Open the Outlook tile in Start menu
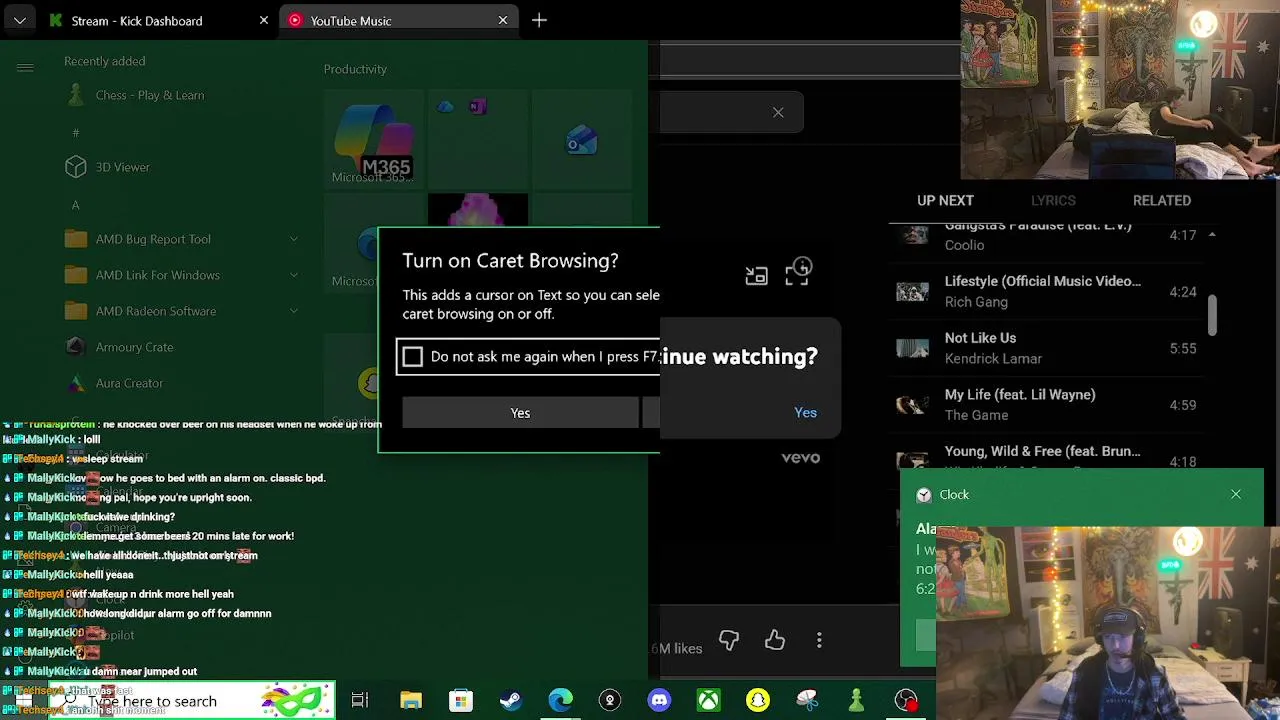This screenshot has height=720, width=1280. coord(581,141)
